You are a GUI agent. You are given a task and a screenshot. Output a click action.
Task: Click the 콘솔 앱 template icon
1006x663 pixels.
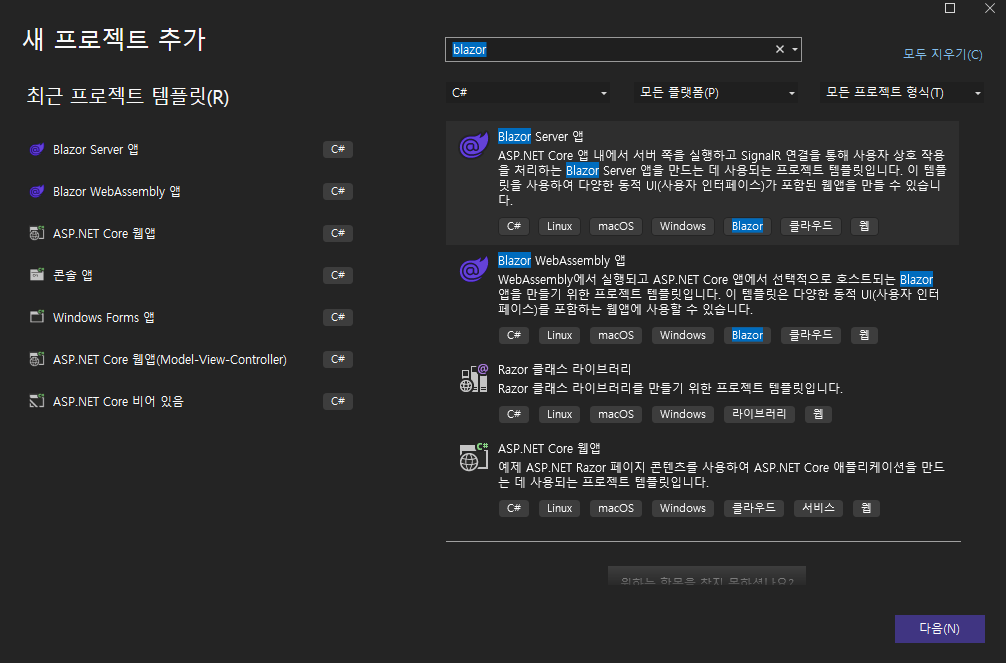37,275
